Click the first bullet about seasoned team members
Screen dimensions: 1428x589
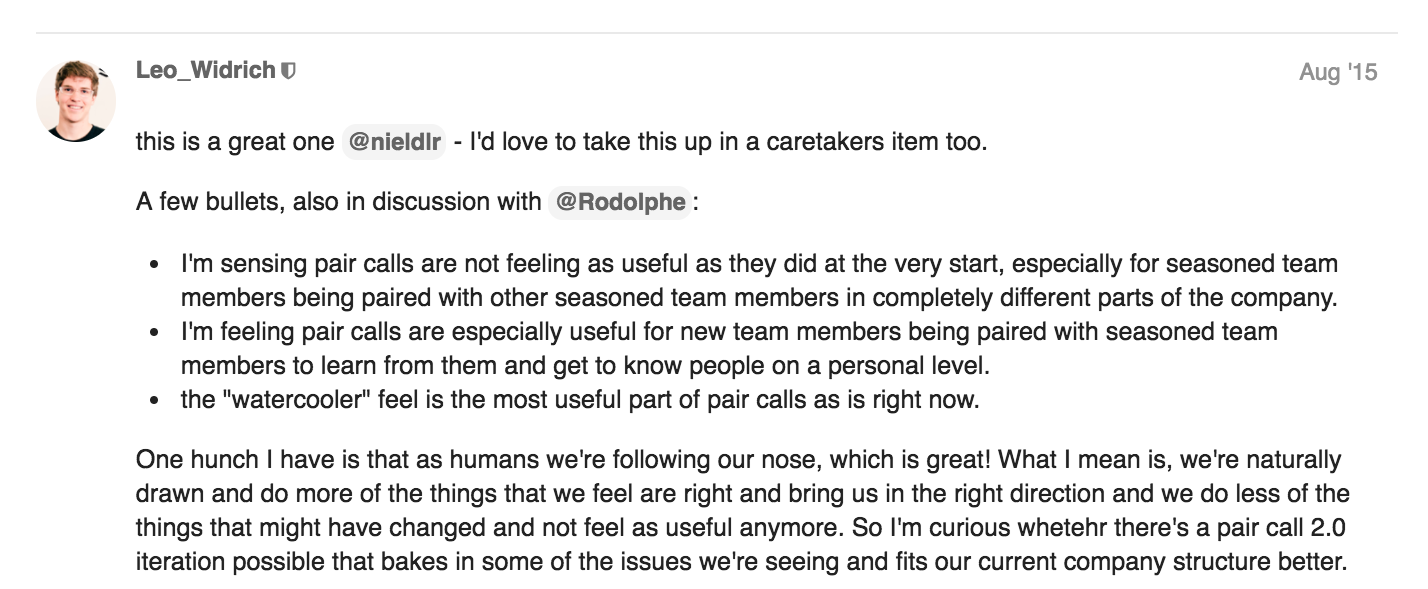(x=759, y=281)
